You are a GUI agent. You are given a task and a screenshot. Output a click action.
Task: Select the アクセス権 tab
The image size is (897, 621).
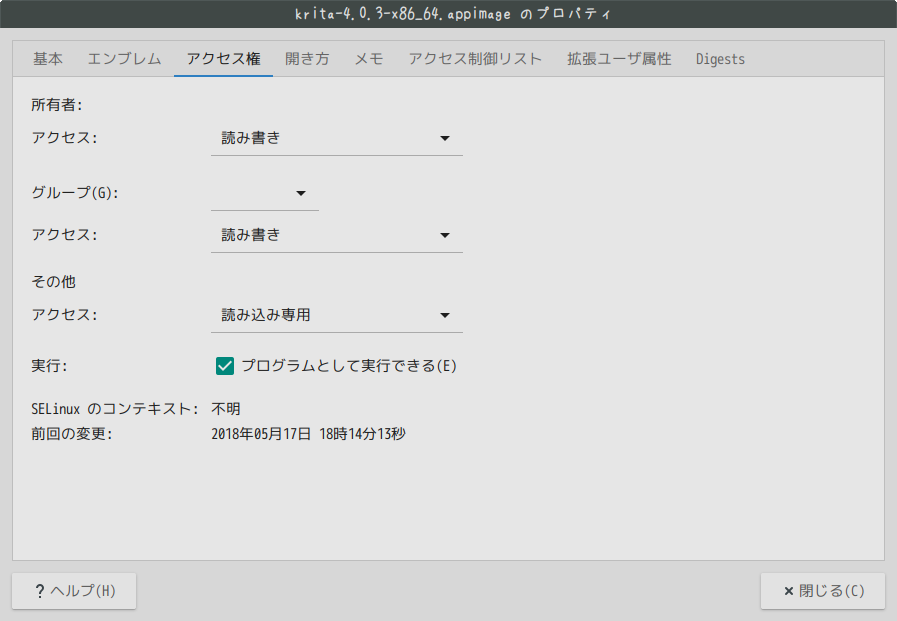[x=224, y=59]
